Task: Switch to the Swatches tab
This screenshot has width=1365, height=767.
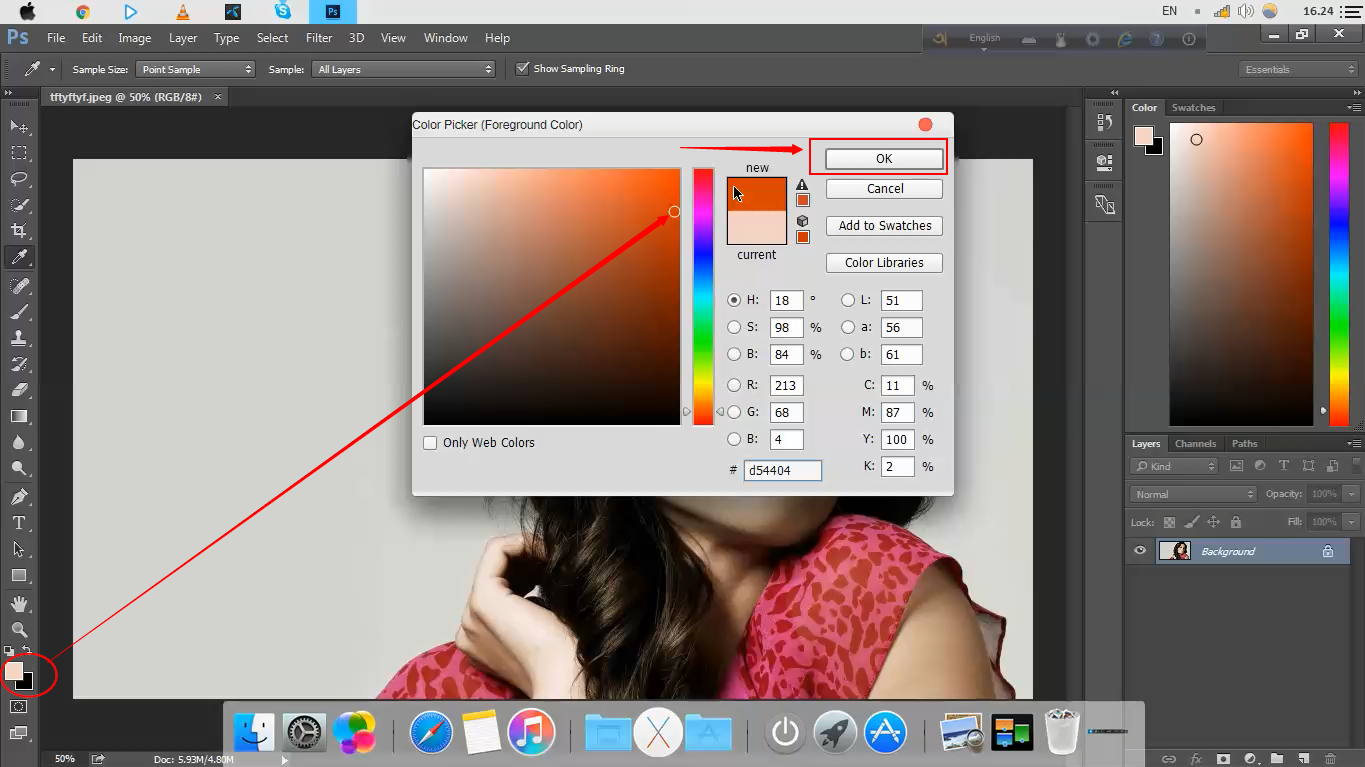Action: tap(1193, 108)
